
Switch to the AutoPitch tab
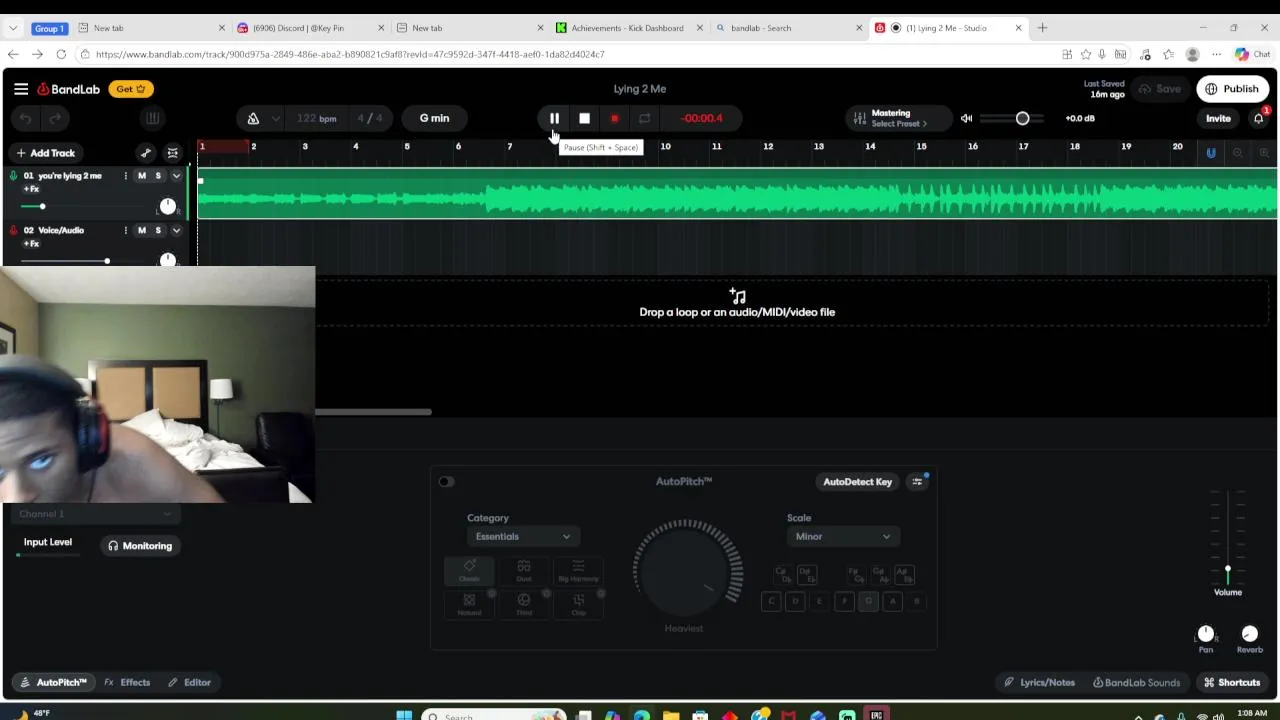tap(53, 683)
